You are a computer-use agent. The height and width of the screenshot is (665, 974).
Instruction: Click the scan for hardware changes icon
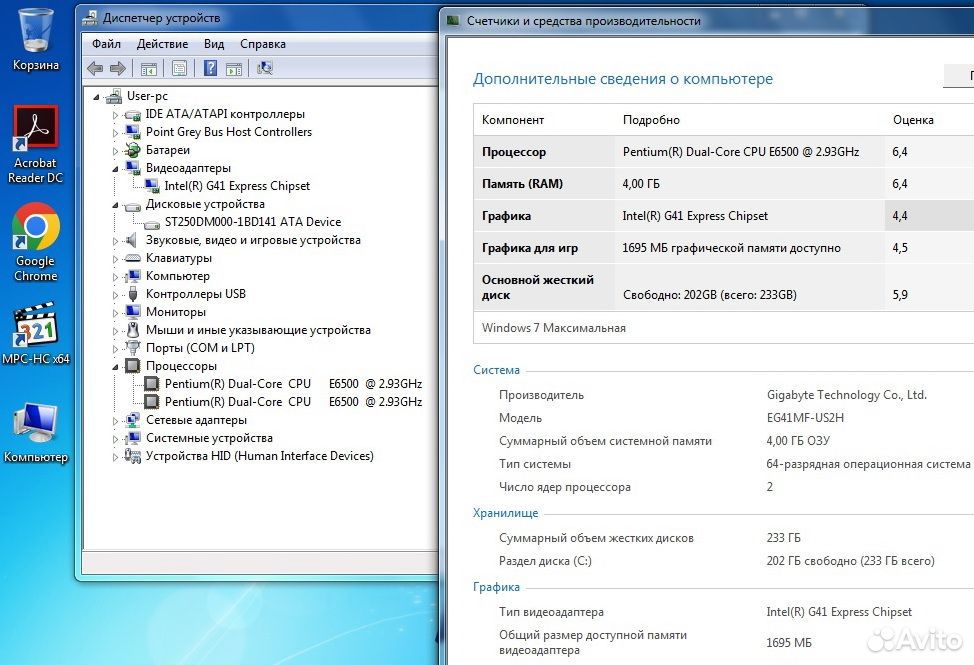pyautogui.click(x=265, y=68)
